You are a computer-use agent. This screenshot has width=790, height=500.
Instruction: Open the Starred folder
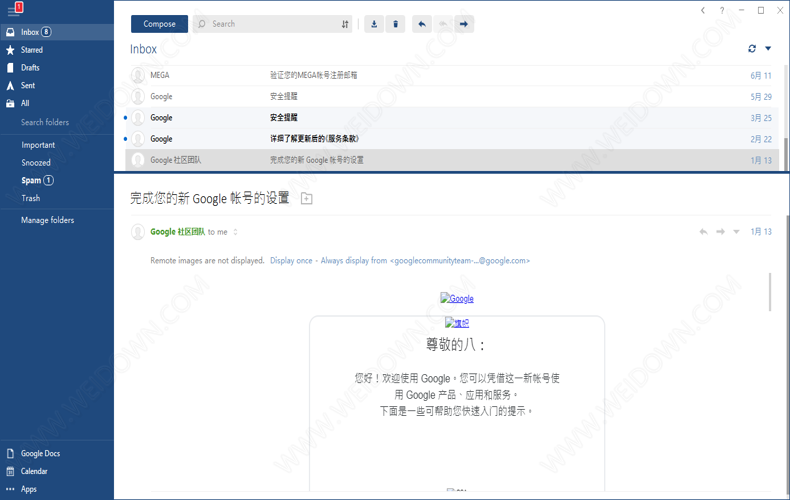(57, 50)
